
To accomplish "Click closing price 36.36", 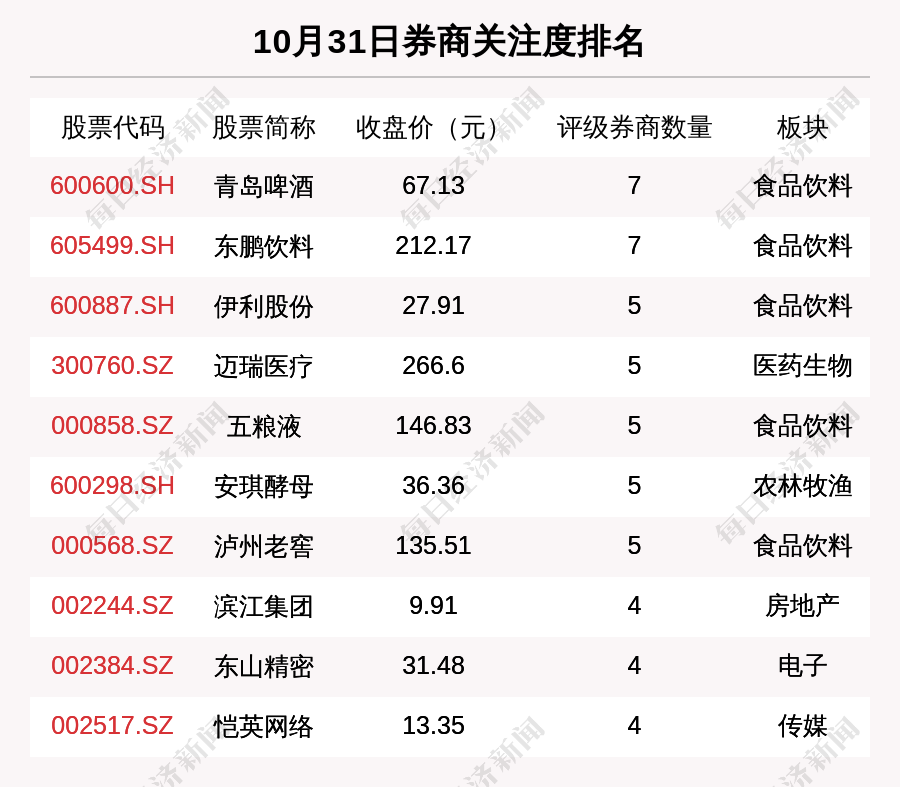I will coord(433,486).
